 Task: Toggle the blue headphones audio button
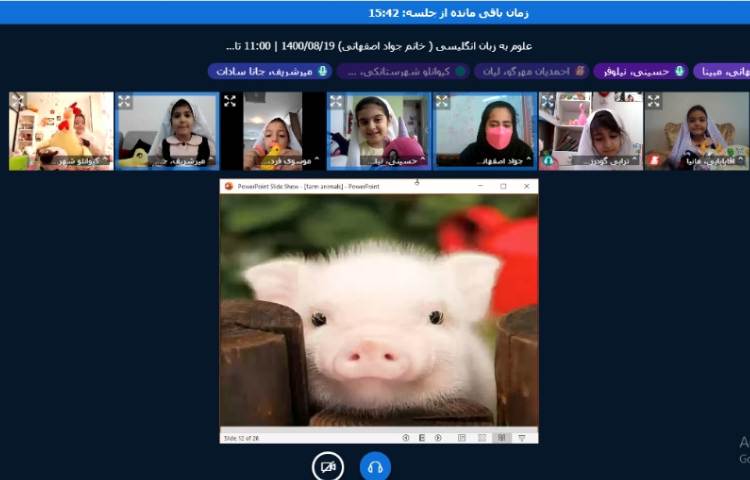click(x=375, y=467)
